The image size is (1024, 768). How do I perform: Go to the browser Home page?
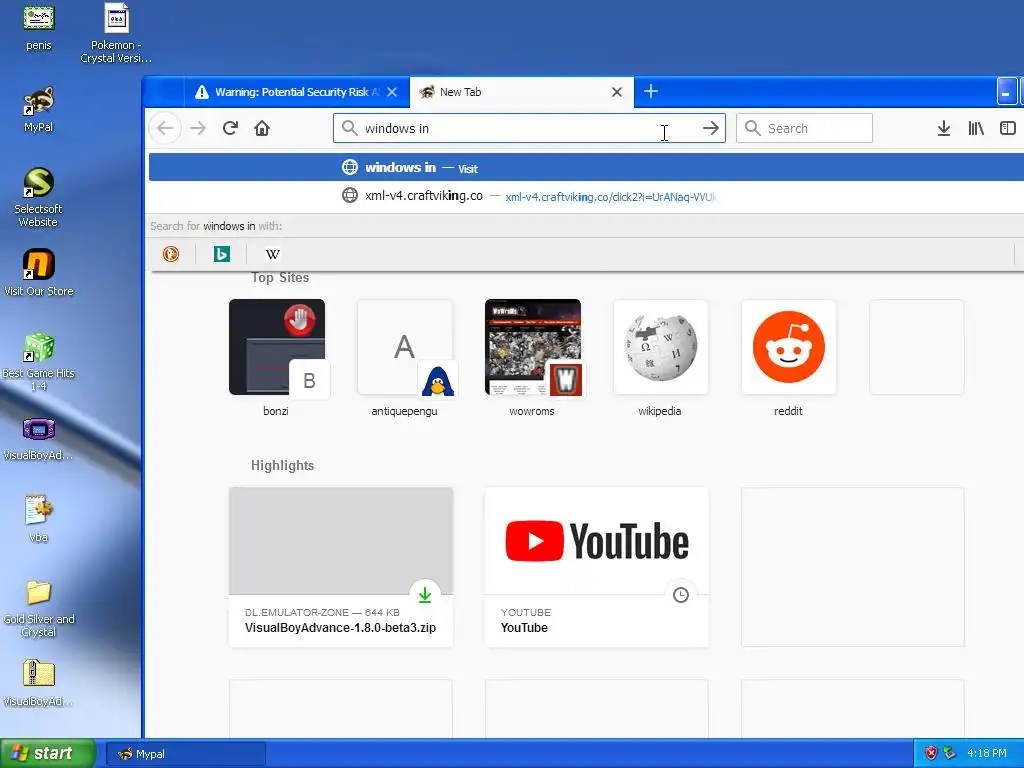[262, 128]
